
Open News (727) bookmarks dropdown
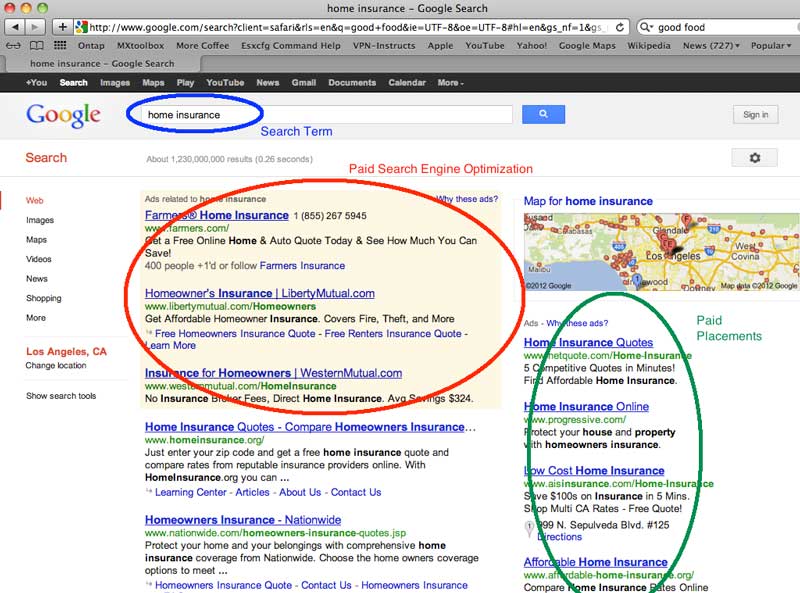(x=711, y=45)
